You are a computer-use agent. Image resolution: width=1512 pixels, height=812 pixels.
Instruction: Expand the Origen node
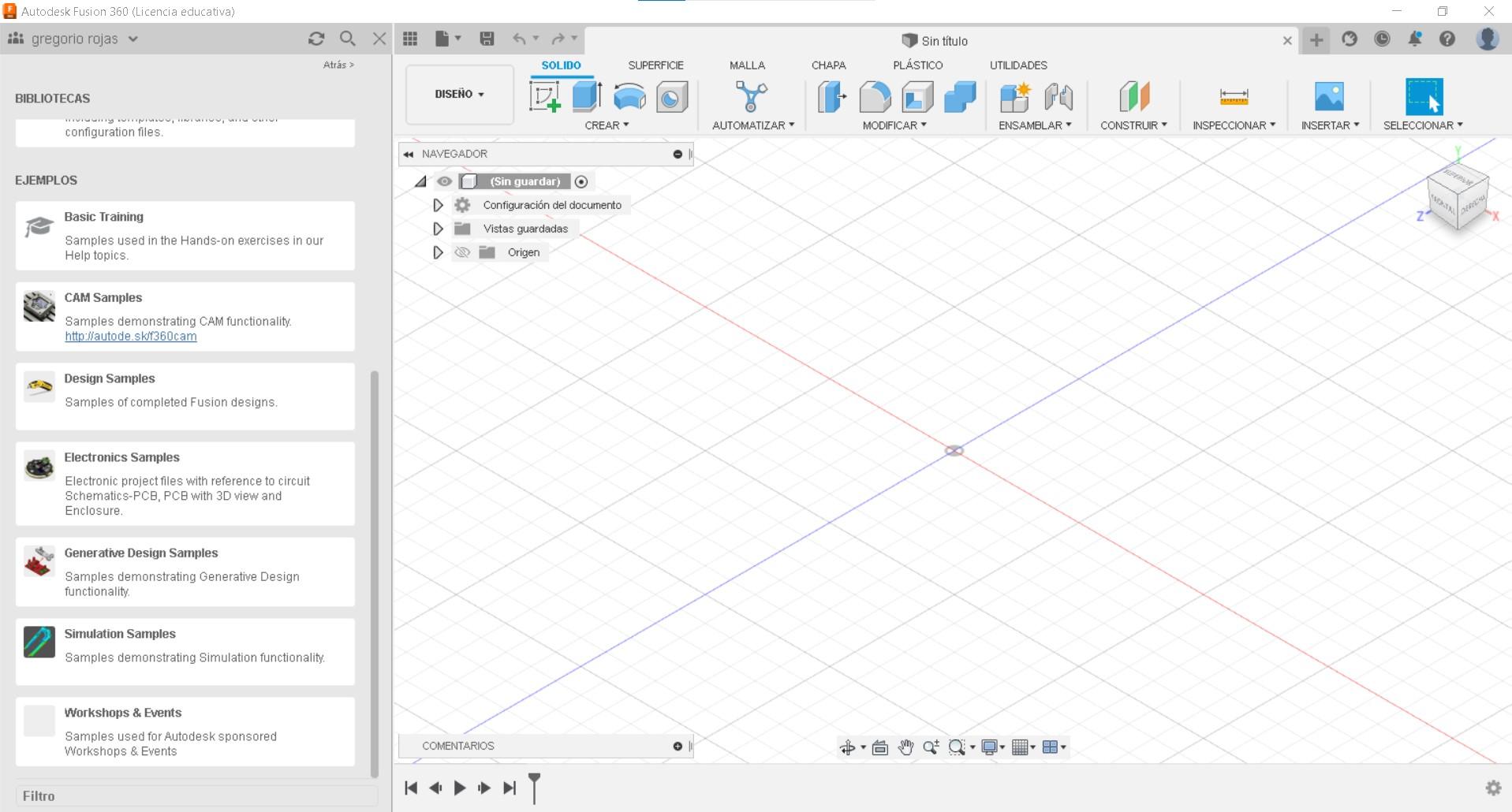438,252
